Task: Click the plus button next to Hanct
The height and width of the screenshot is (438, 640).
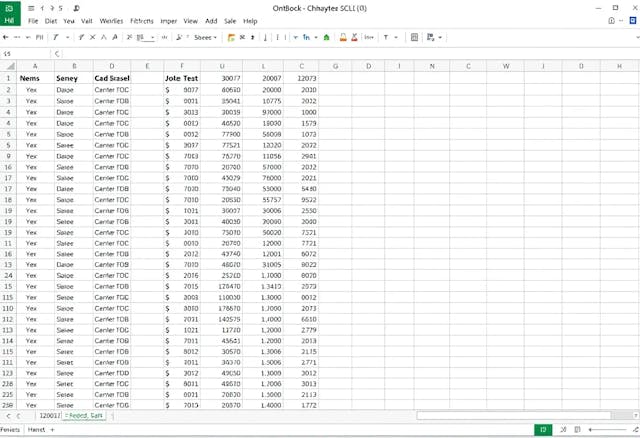Action: coord(52,429)
